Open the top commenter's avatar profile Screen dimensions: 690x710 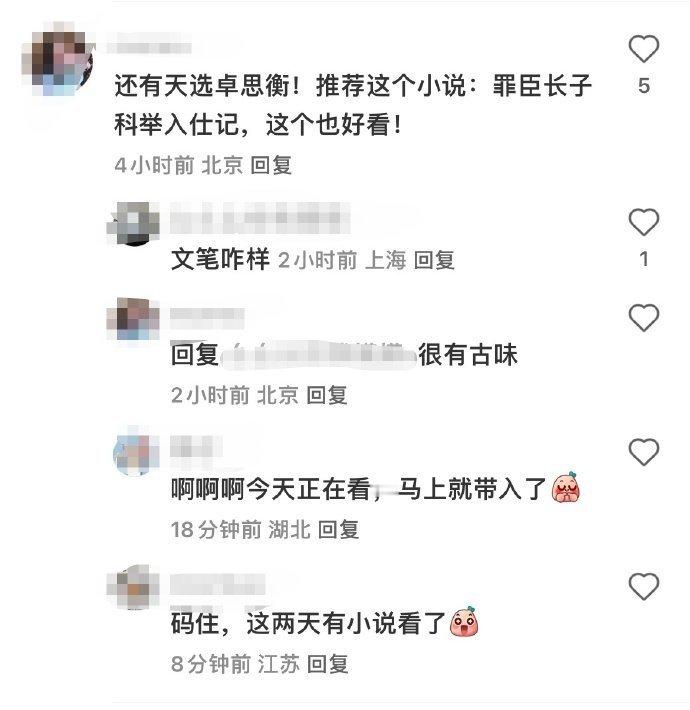tap(58, 59)
